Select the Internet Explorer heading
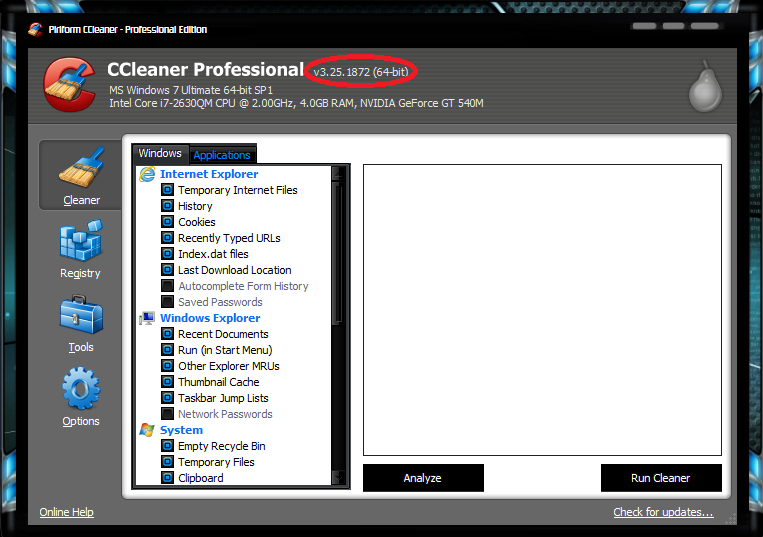The height and width of the screenshot is (537, 763). pyautogui.click(x=209, y=174)
